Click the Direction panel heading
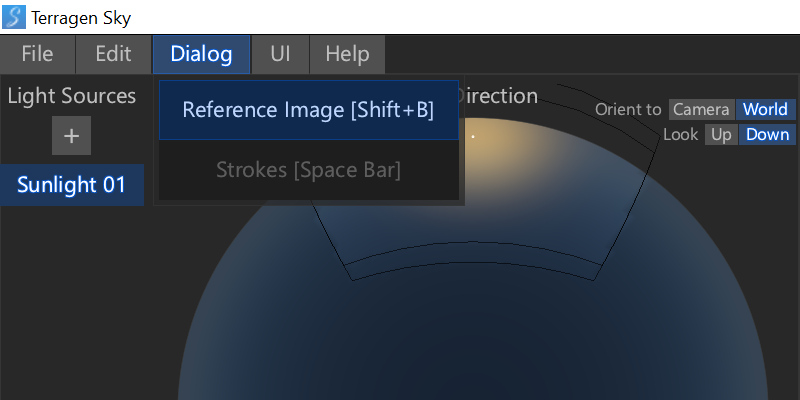 click(498, 96)
